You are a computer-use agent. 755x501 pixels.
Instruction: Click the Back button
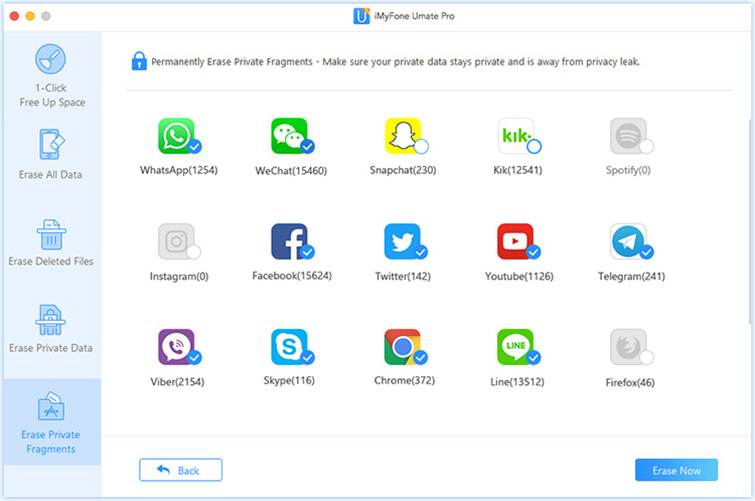coord(181,470)
